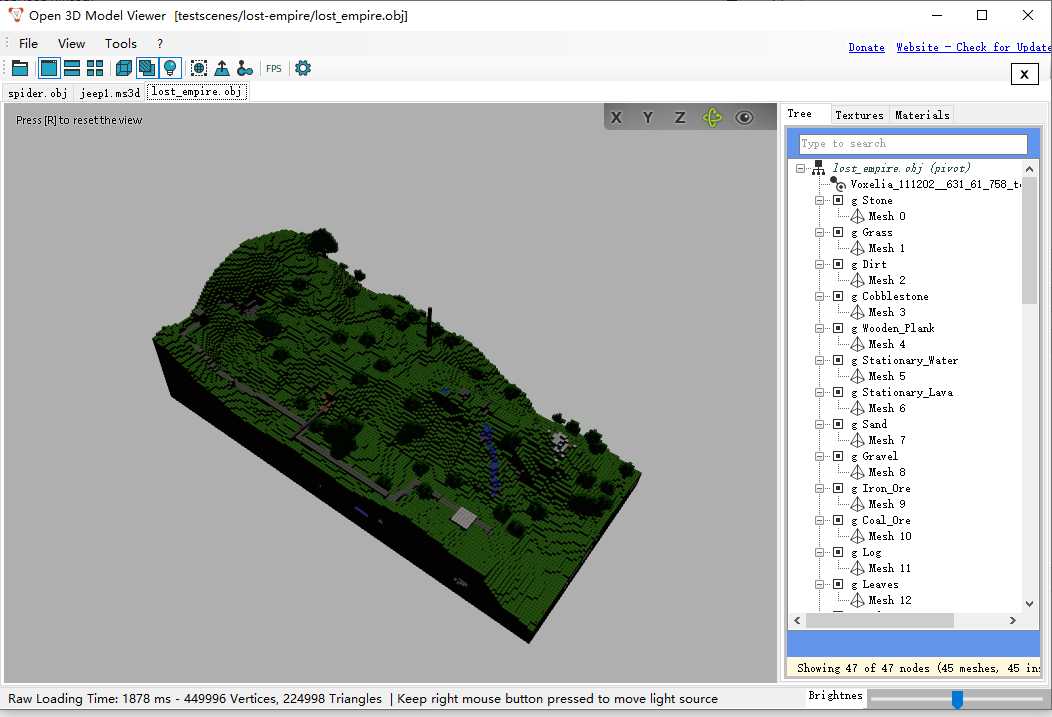Collapse the g Leaves tree node
This screenshot has height=717, width=1052.
click(x=819, y=584)
